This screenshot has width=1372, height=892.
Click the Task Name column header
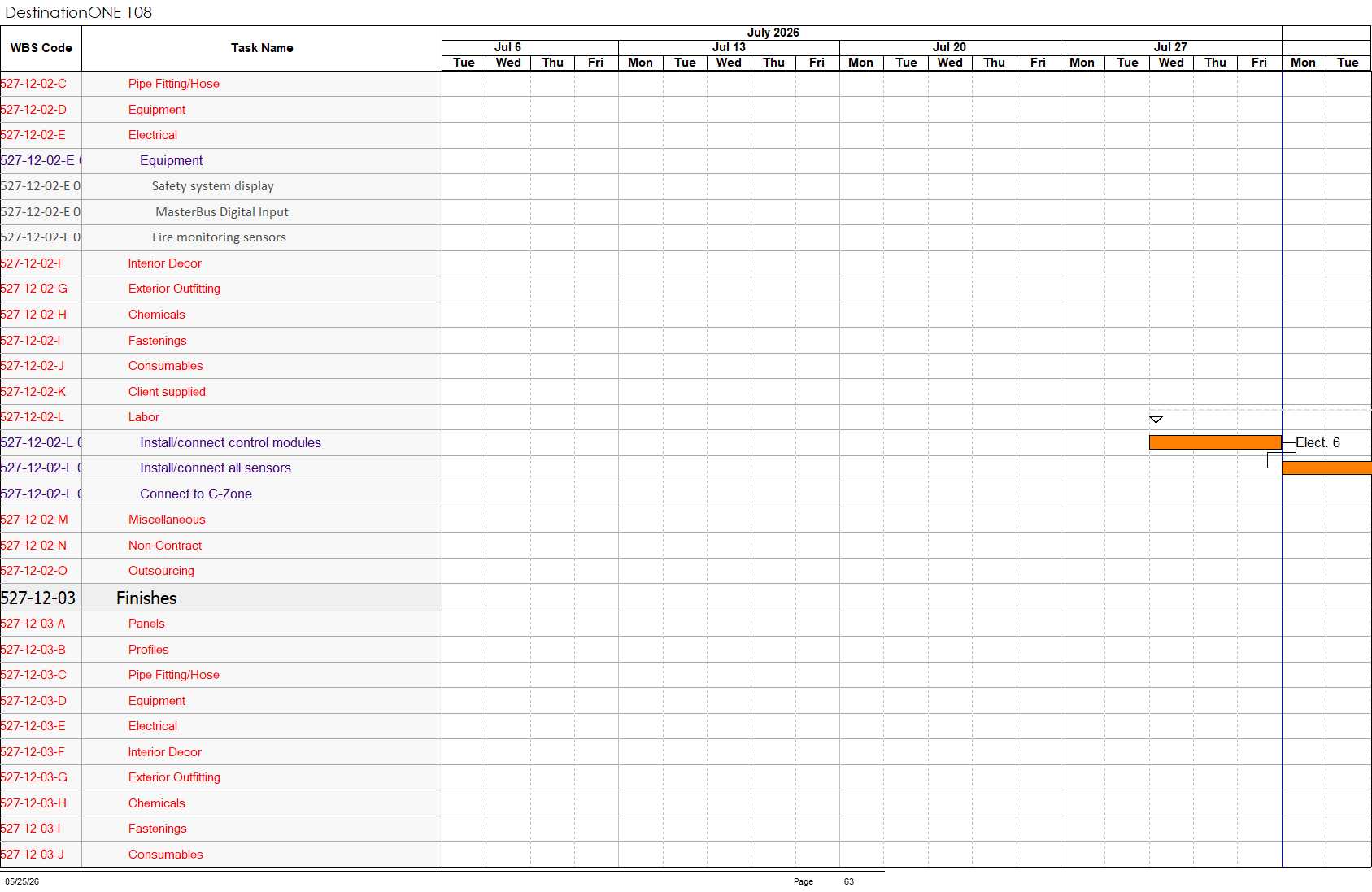coord(262,48)
